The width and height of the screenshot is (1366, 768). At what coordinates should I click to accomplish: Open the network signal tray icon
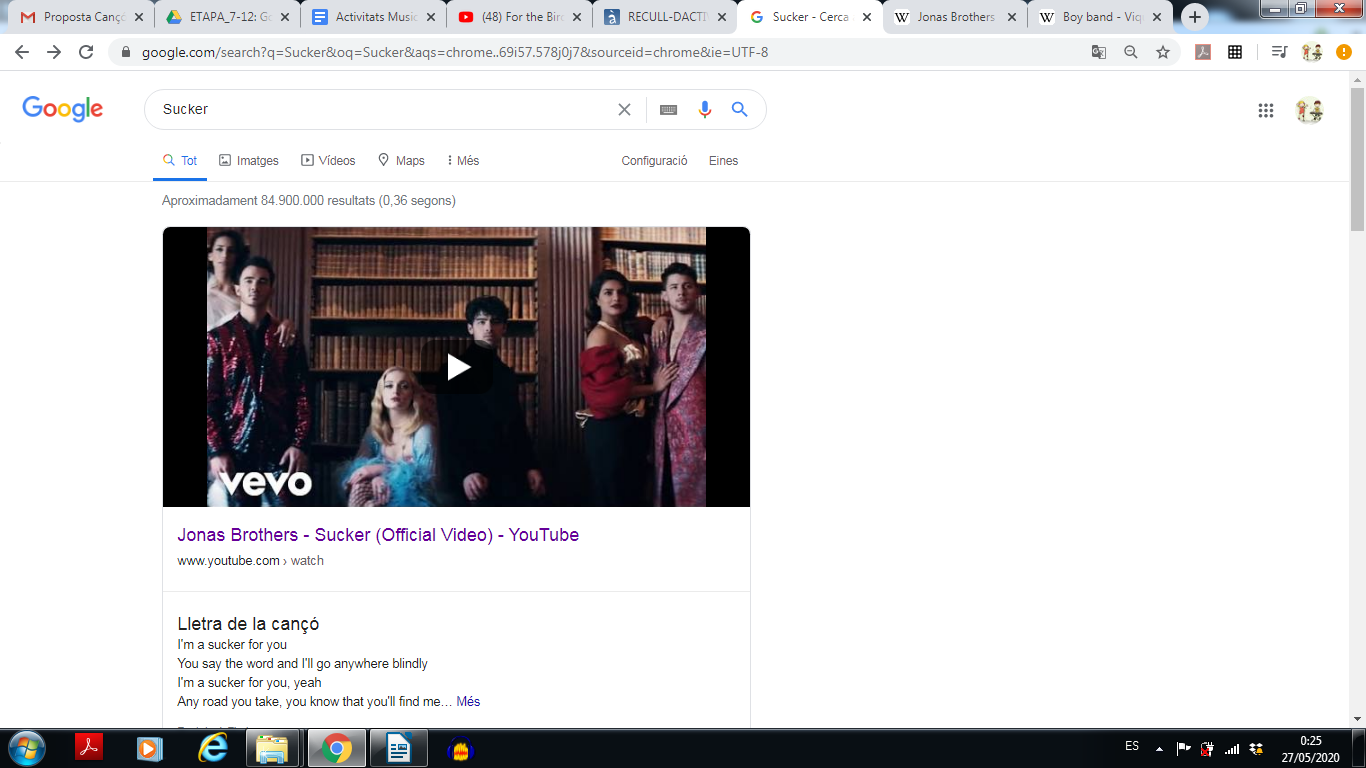[x=1232, y=748]
